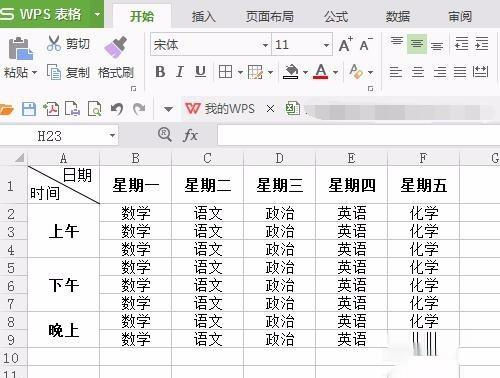Apply red font color A

point(321,72)
